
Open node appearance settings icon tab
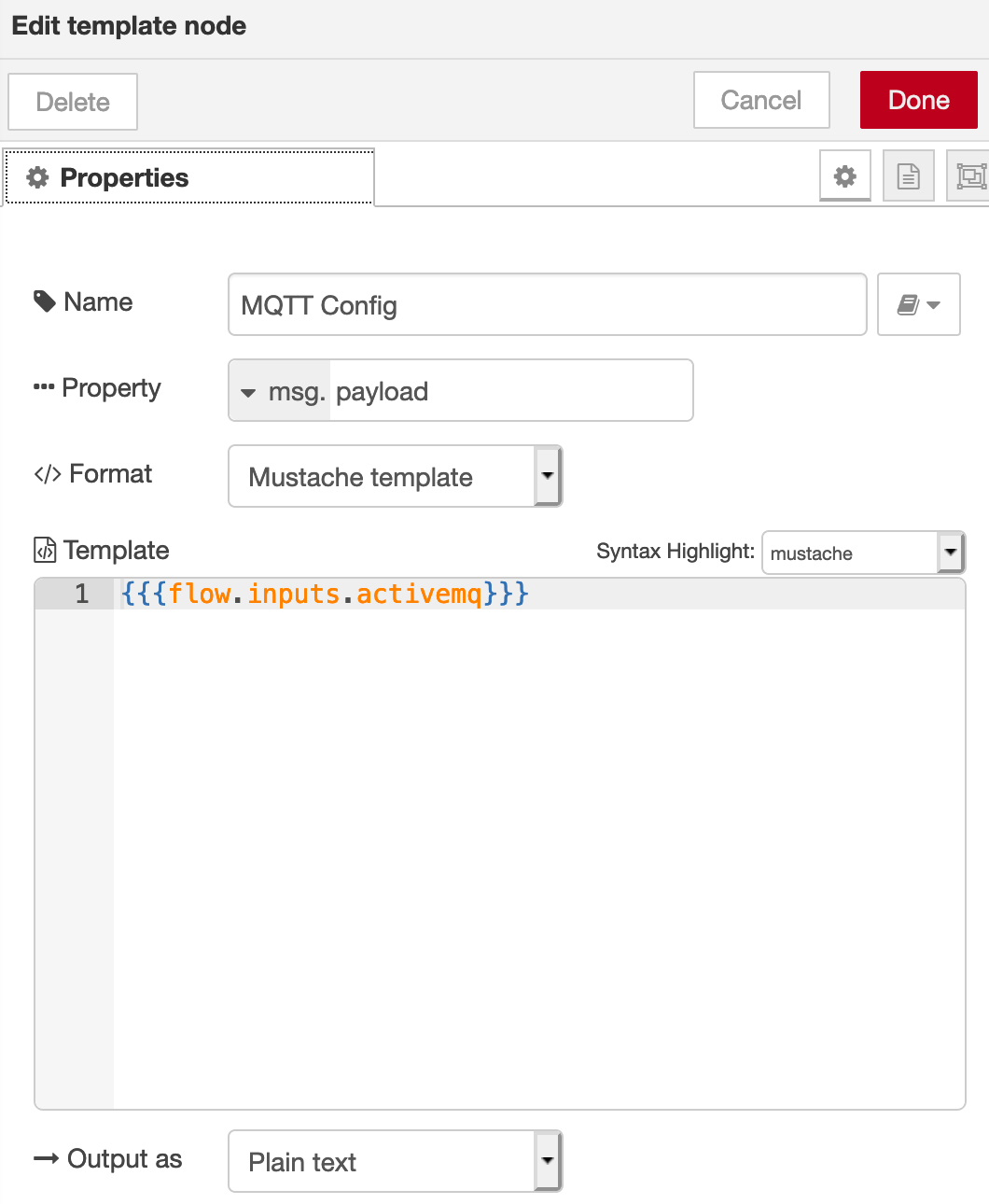pos(969,175)
